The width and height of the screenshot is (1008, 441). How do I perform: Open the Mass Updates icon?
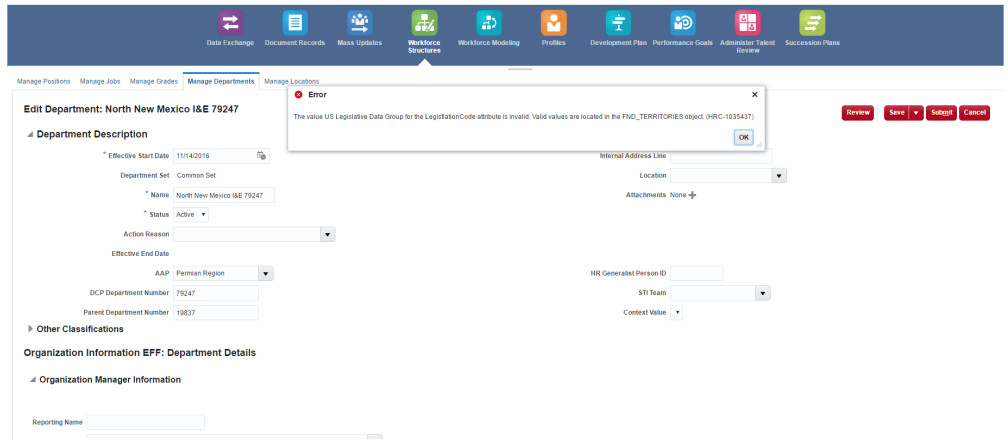coord(359,23)
